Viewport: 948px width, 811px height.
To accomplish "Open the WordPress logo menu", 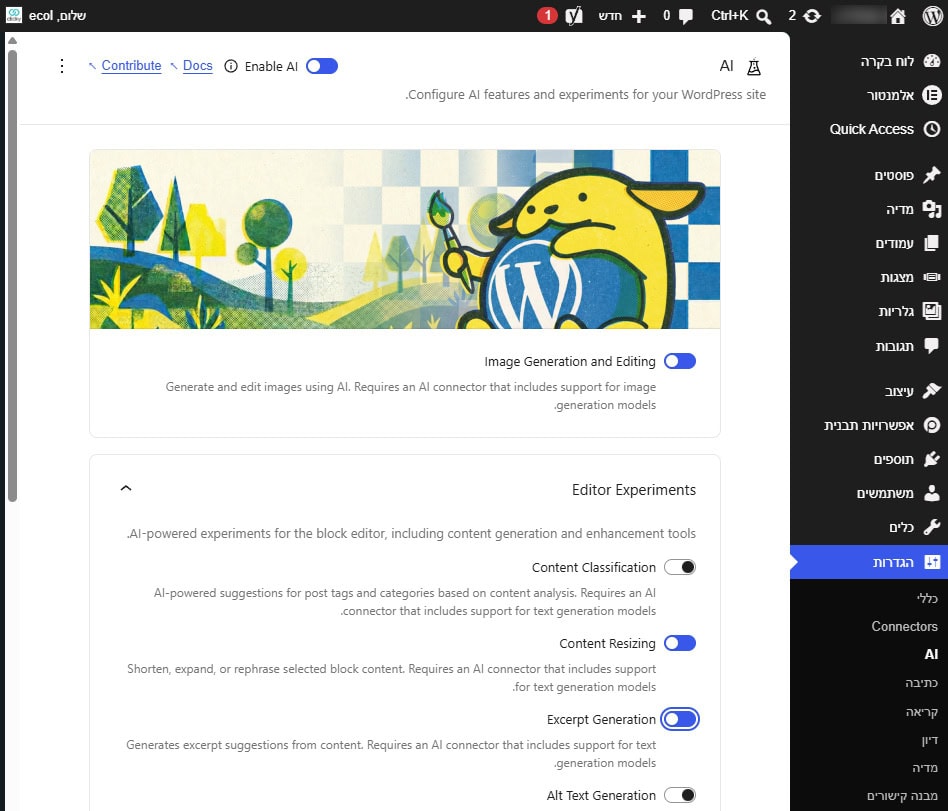I will click(x=932, y=15).
